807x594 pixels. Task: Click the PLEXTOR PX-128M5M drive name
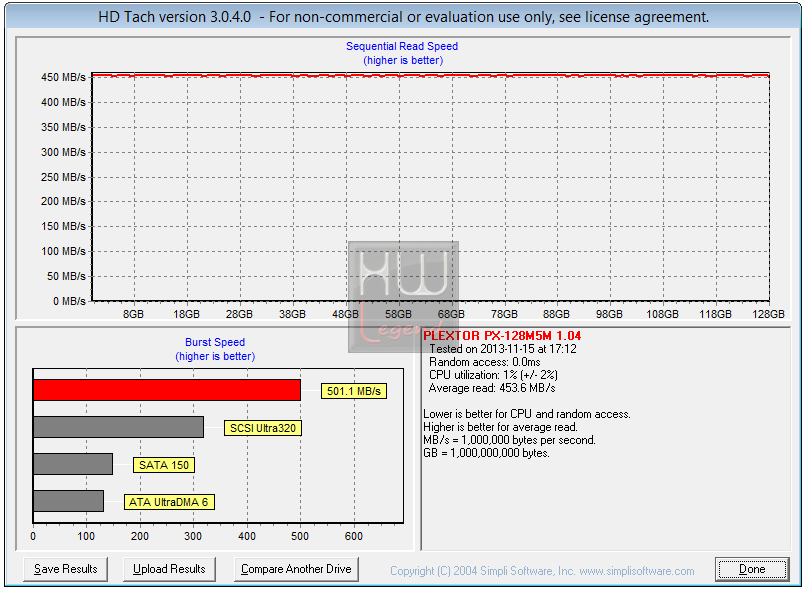coord(502,336)
